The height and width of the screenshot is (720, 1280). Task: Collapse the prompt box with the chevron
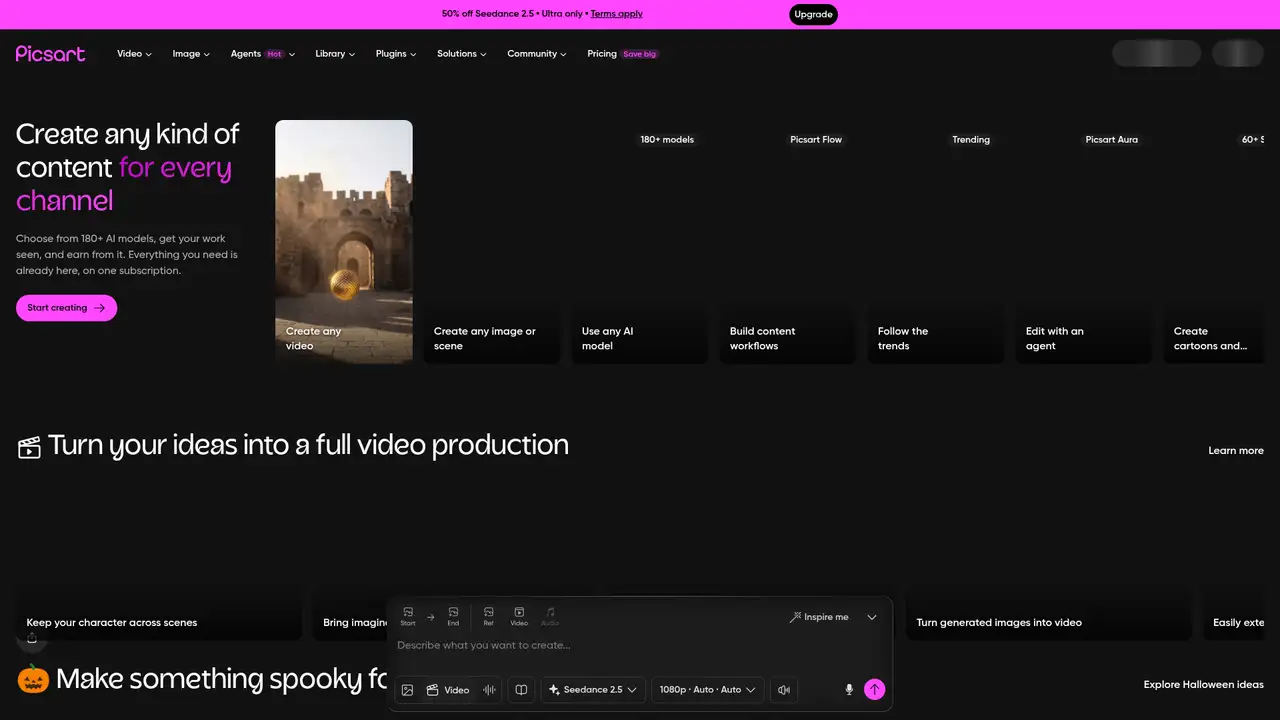872,617
